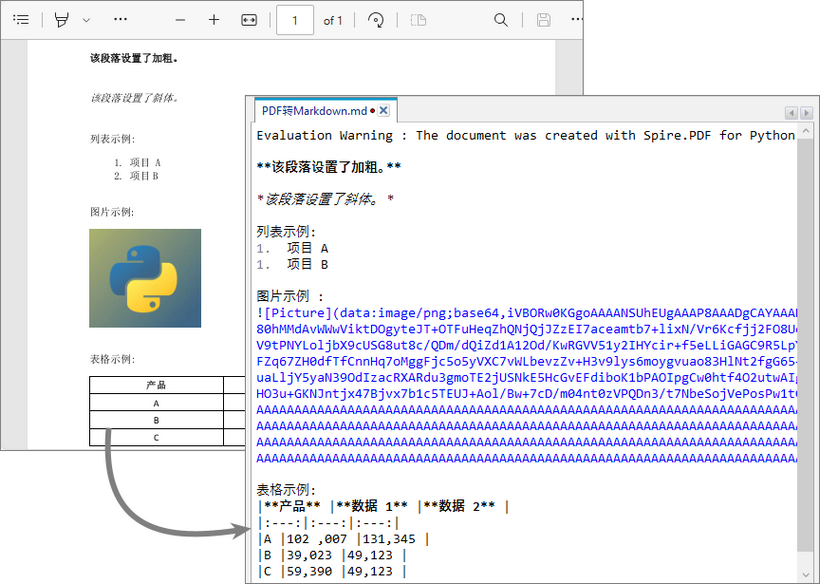Click the scroll tabs right arrow
This screenshot has width=820, height=584.
[806, 112]
